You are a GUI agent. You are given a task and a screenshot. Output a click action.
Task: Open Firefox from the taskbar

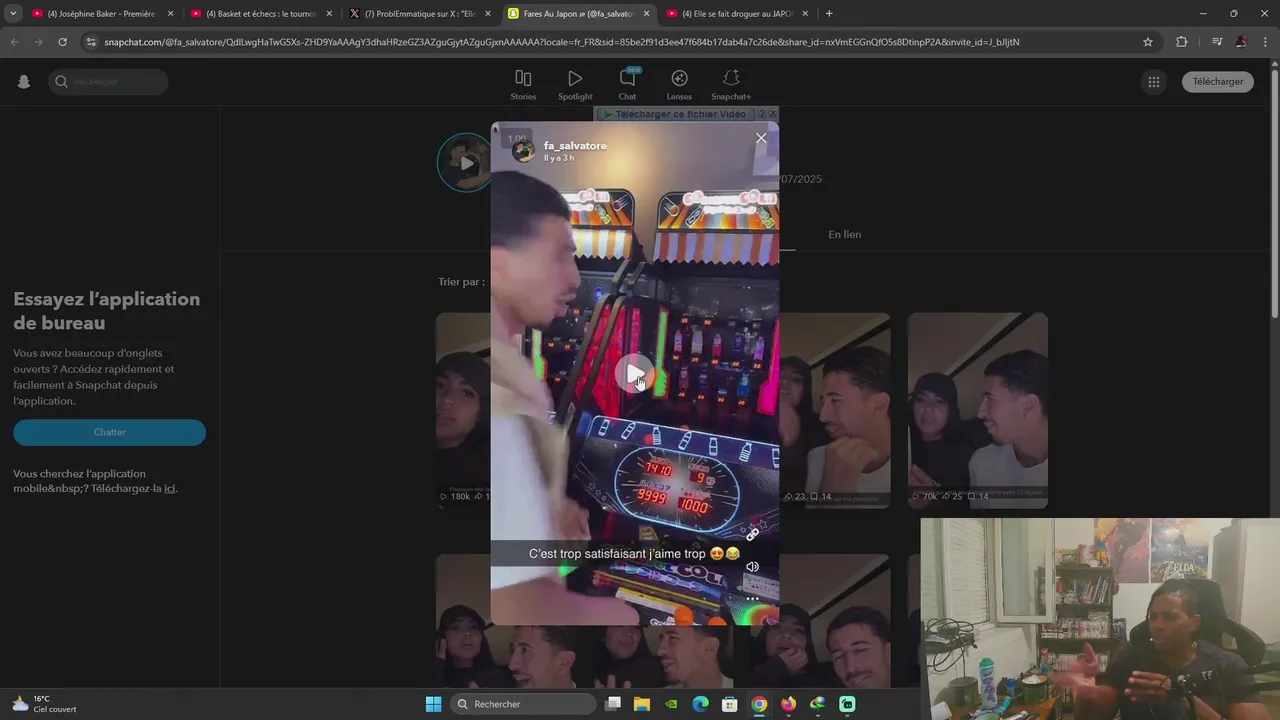[788, 704]
